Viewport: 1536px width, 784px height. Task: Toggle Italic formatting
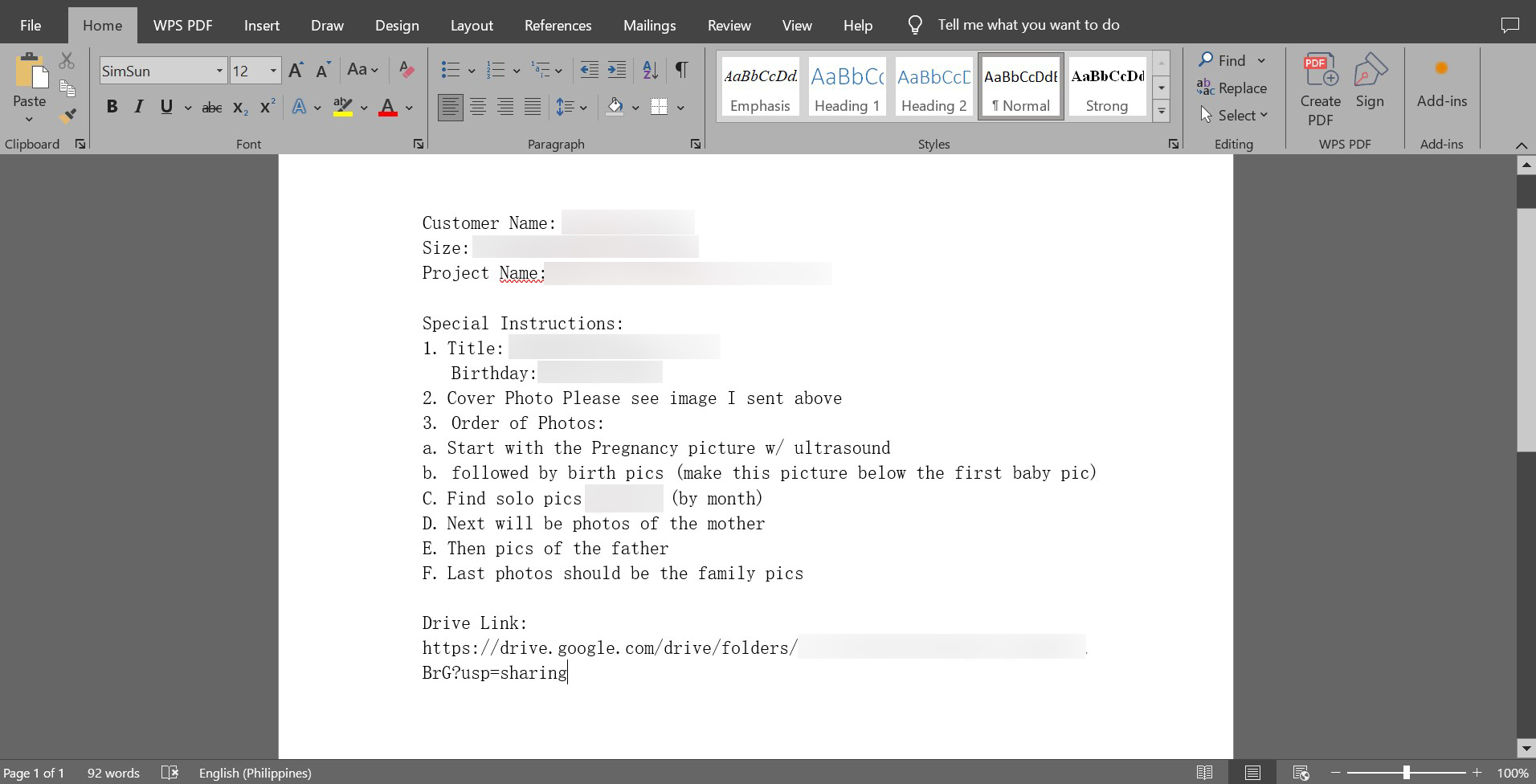(x=139, y=107)
